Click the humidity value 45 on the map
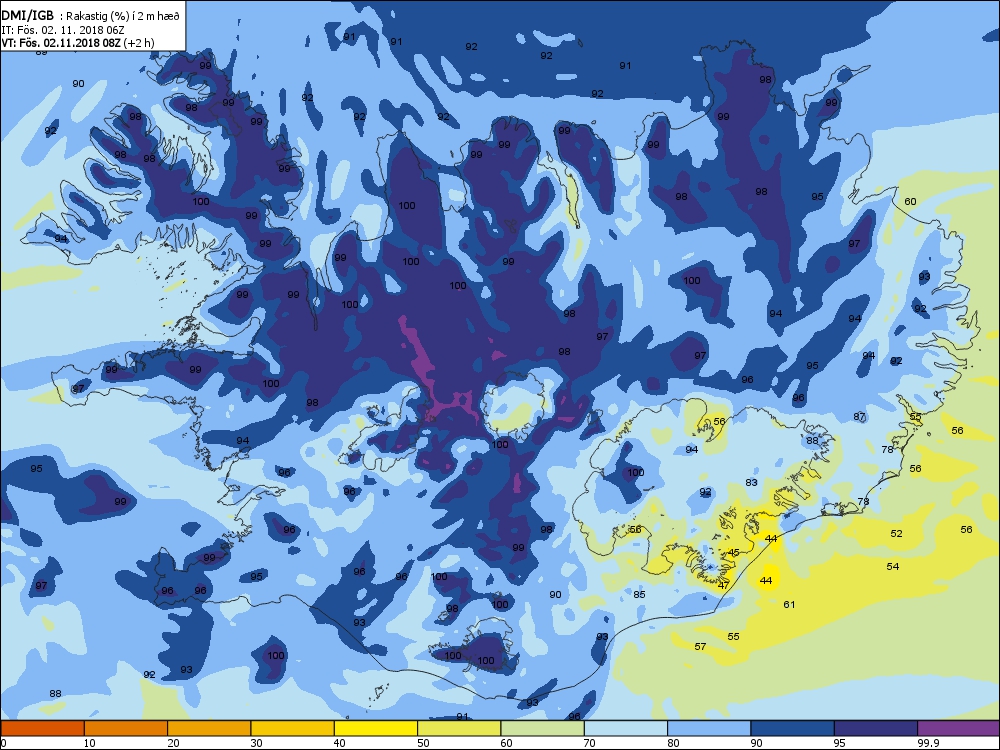Image resolution: width=1000 pixels, height=750 pixels. [734, 553]
